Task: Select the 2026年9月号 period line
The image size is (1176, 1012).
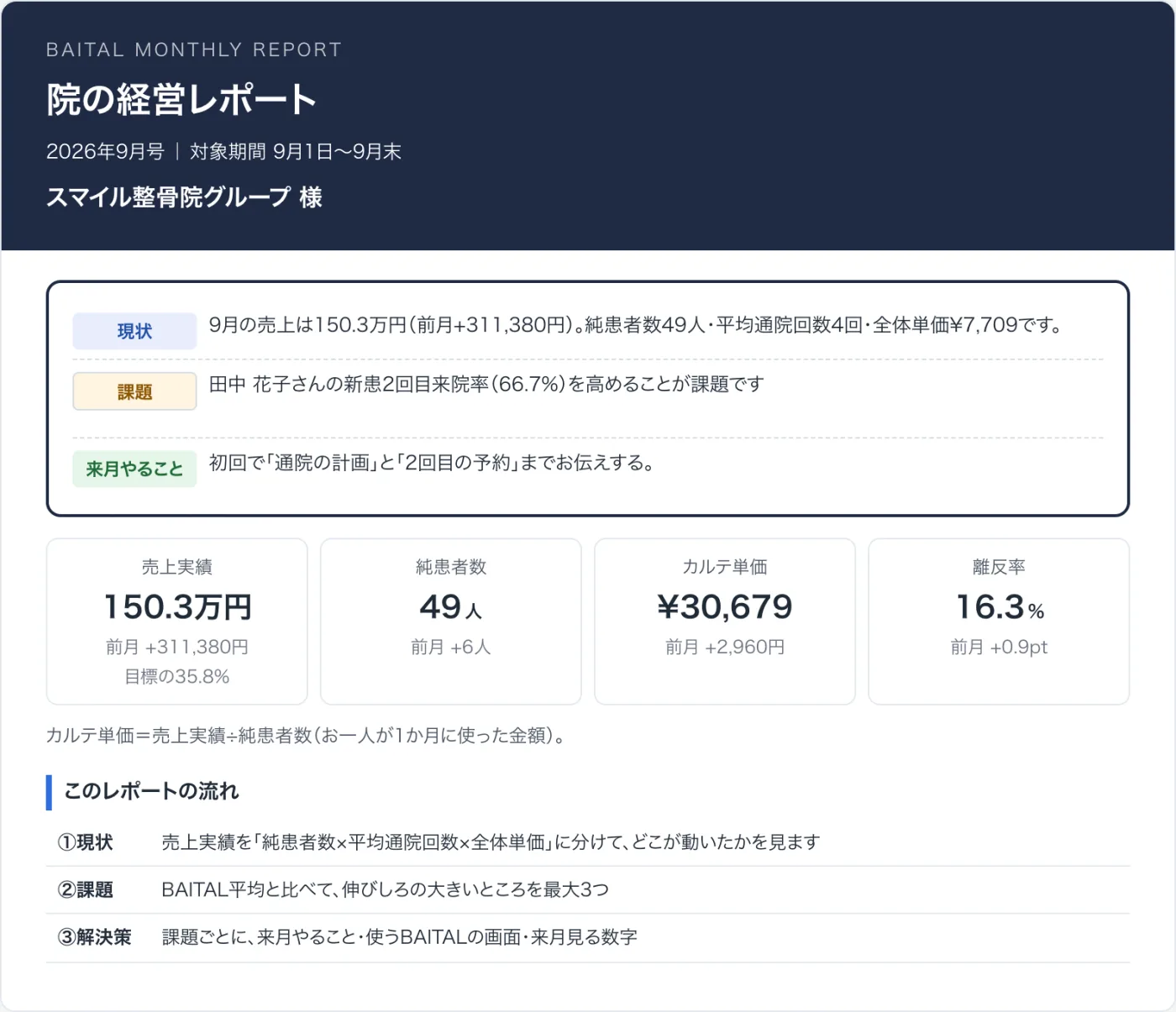Action: (223, 151)
